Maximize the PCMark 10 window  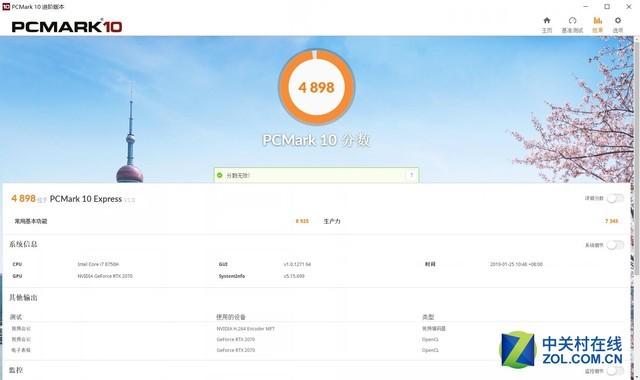pos(607,7)
